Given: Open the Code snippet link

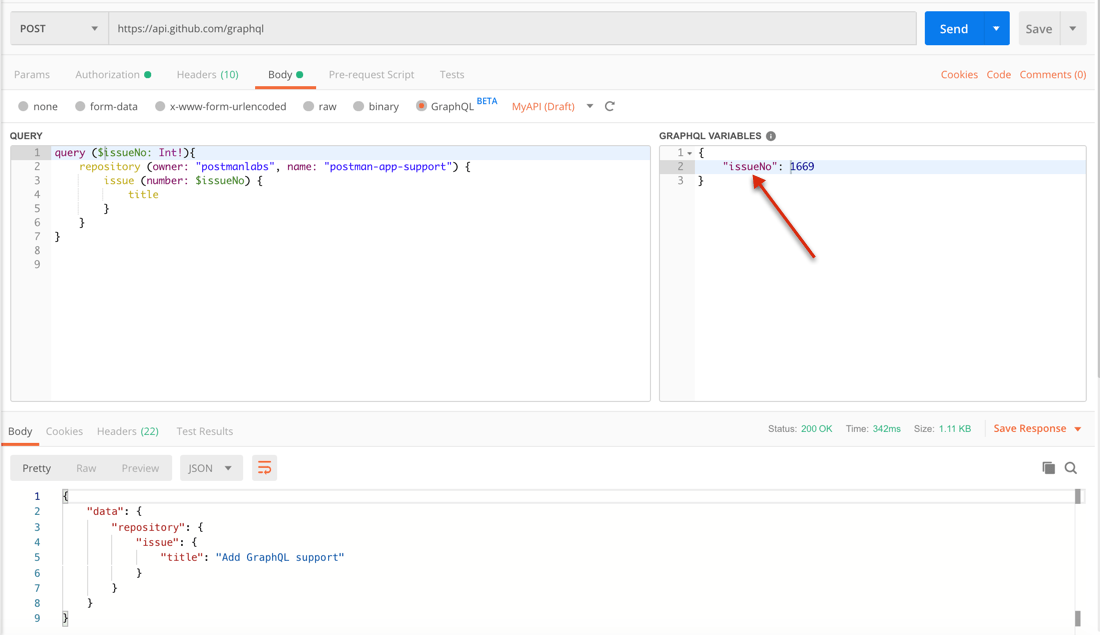Looking at the screenshot, I should coord(1000,74).
